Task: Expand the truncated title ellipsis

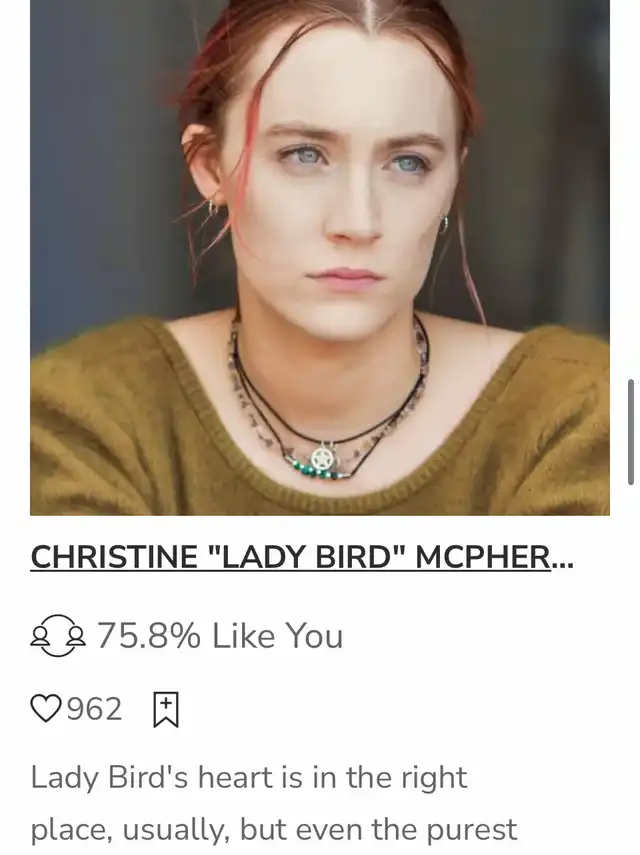Action: click(x=563, y=564)
